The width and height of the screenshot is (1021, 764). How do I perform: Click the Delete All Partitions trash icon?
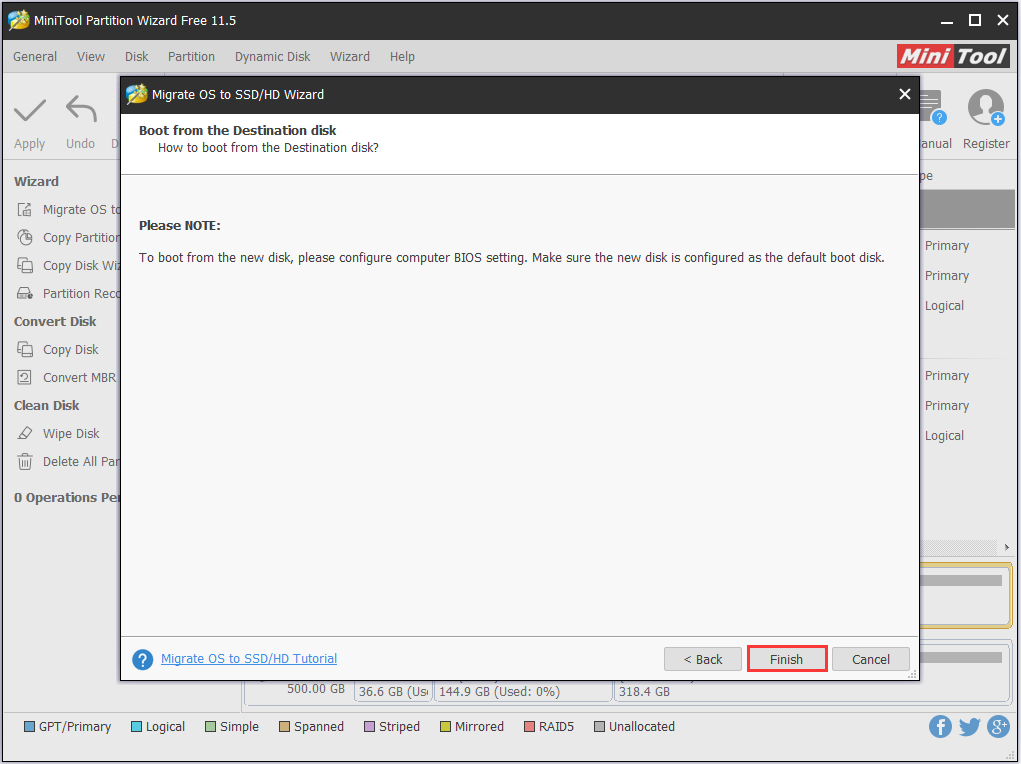pos(25,462)
